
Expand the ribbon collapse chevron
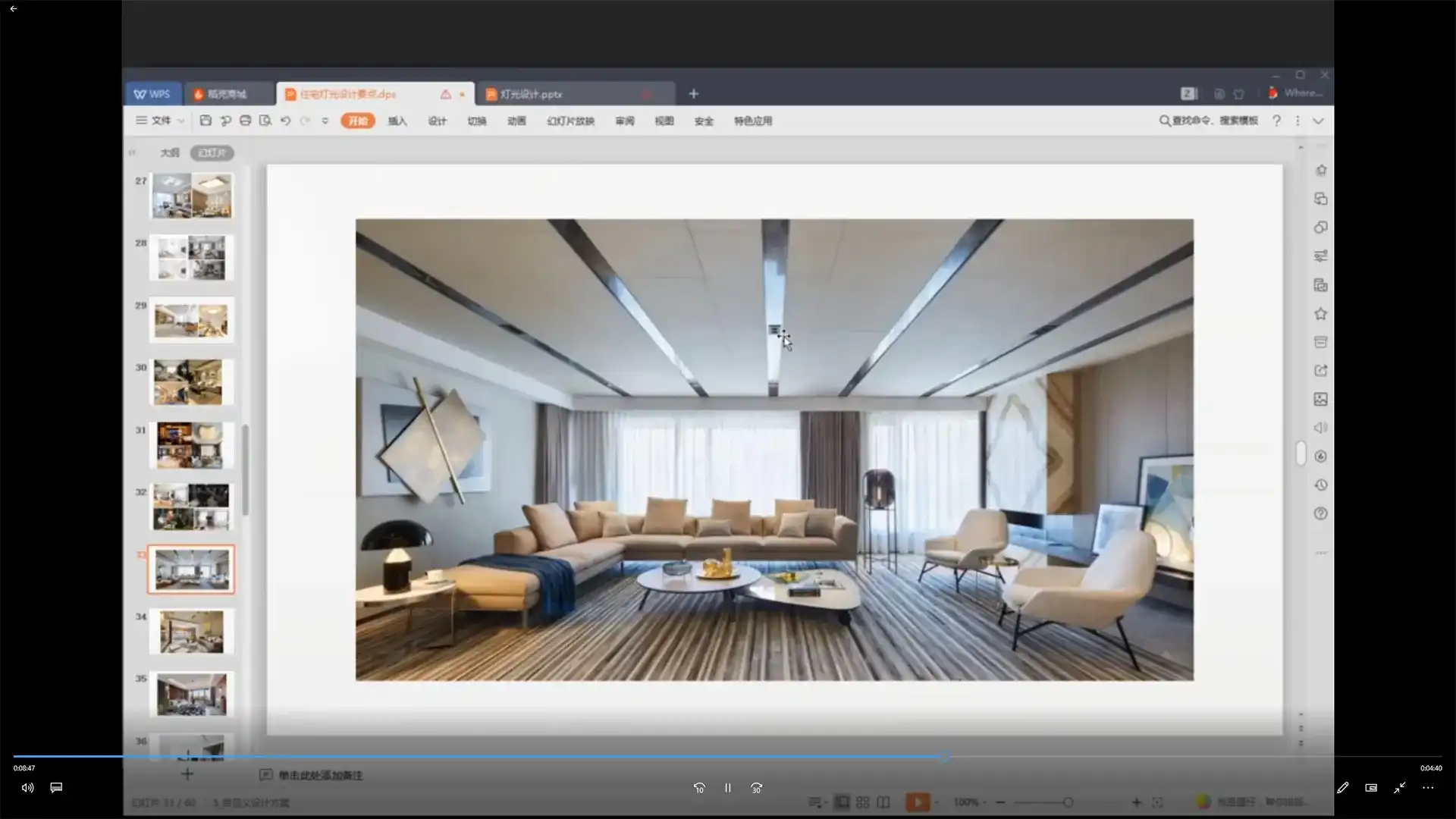click(1318, 121)
